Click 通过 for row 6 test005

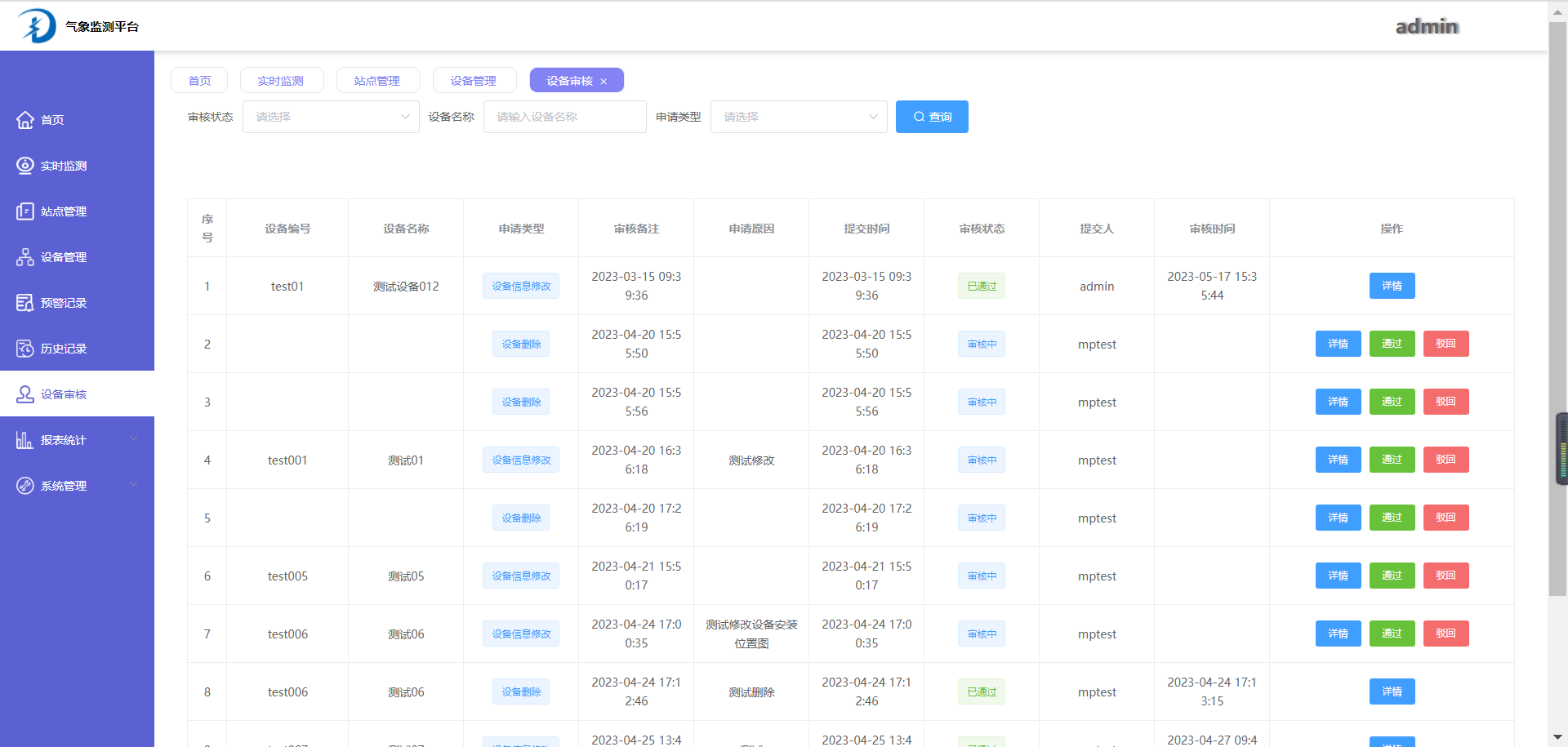1392,576
